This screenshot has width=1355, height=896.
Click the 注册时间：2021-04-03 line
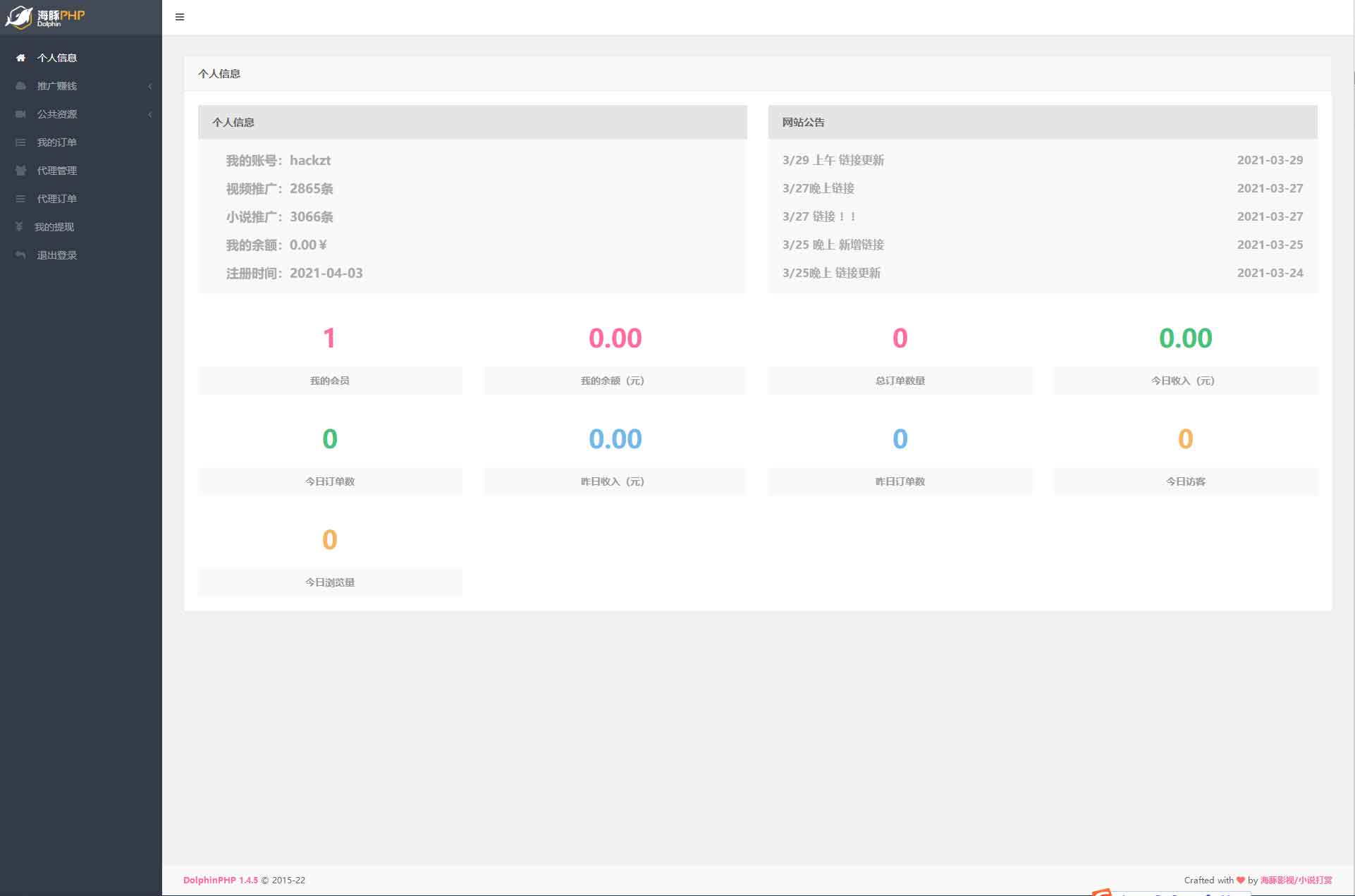tap(294, 273)
